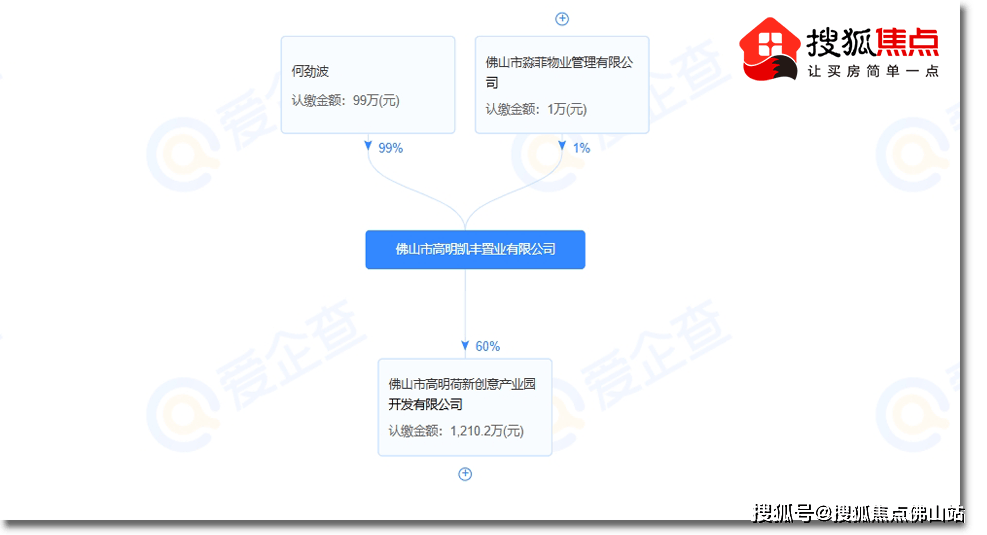The image size is (987, 535).
Task: Select the 何劲波 shareholder card
Action: 368,85
